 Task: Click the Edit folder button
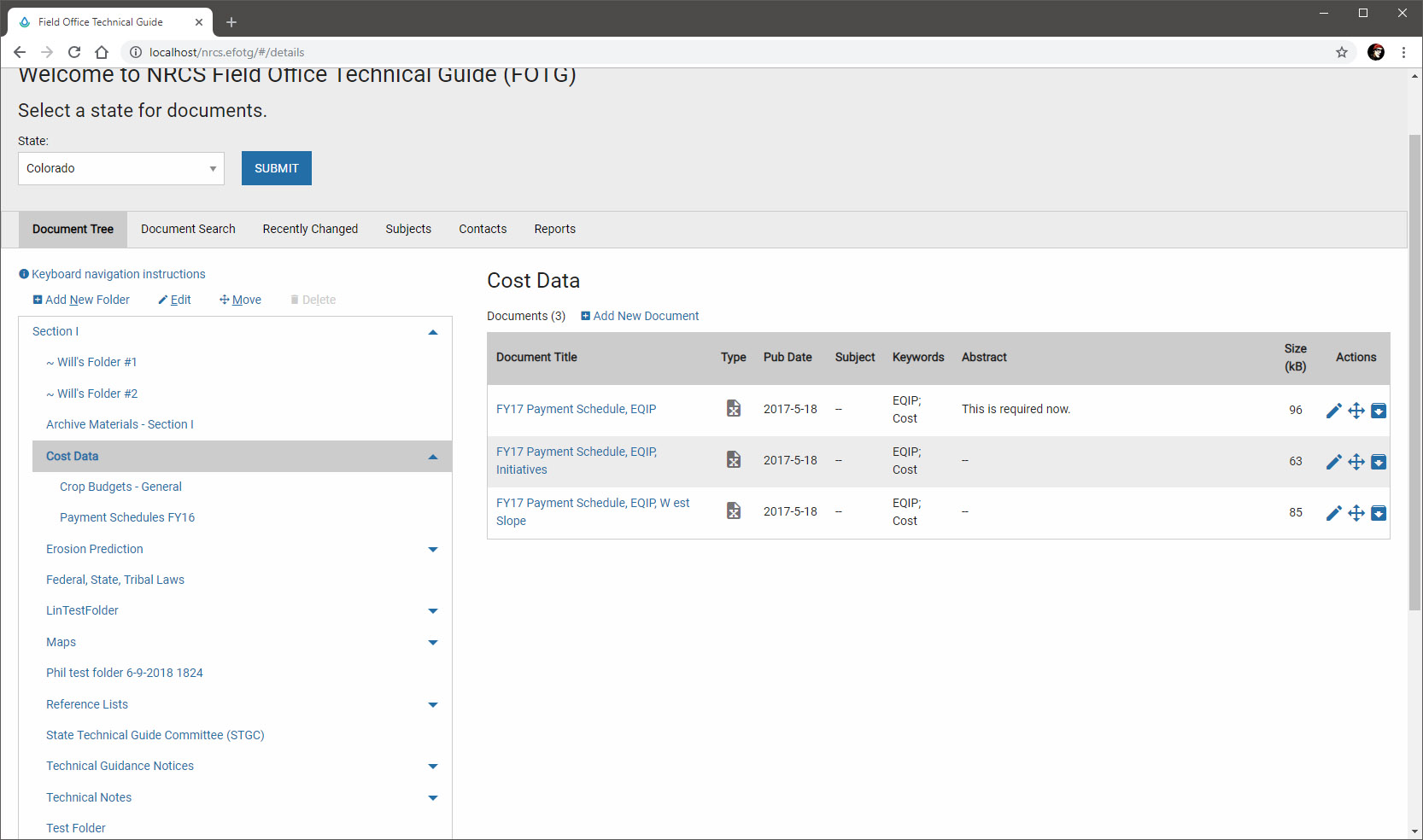(x=174, y=300)
